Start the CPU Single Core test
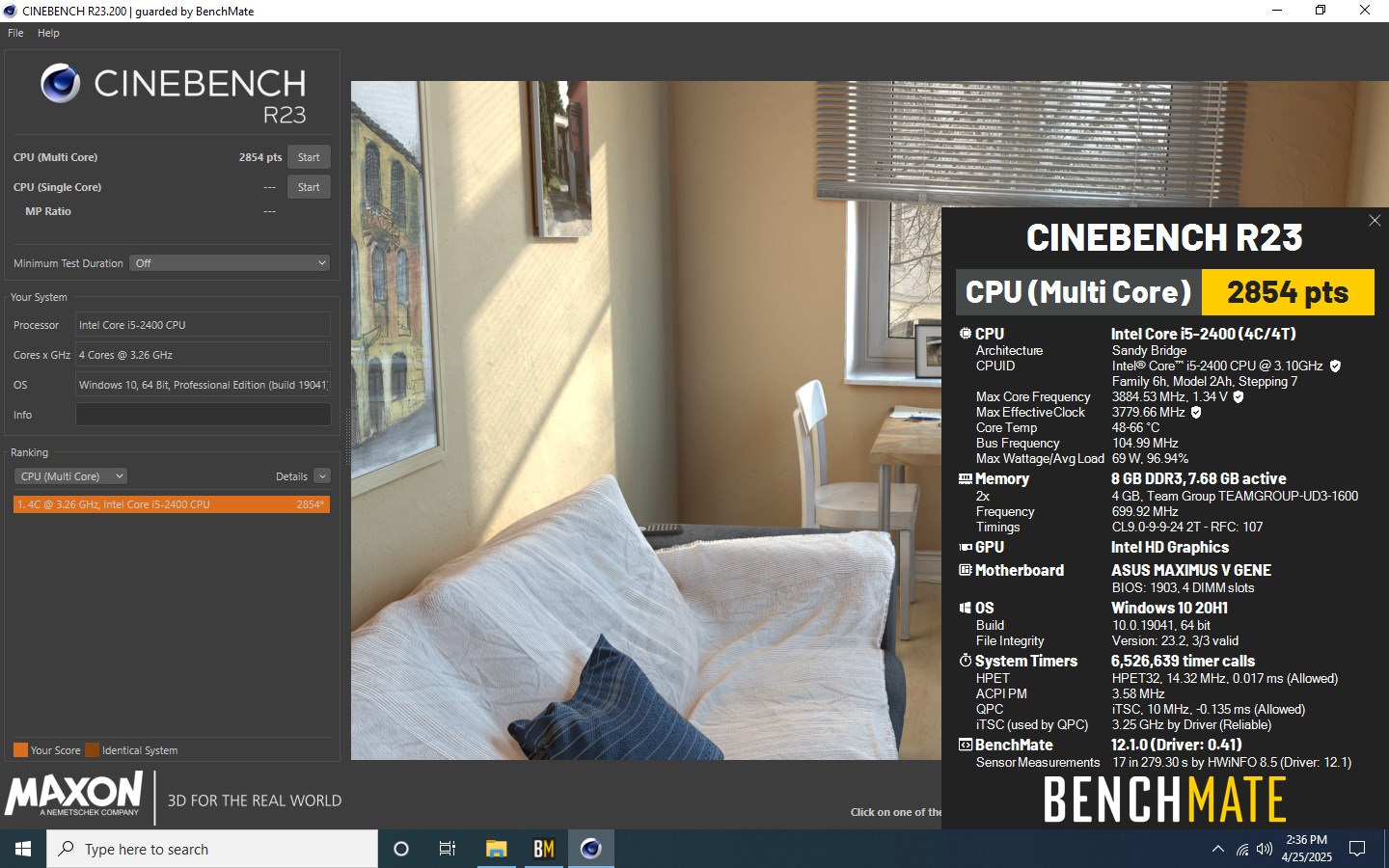Viewport: 1389px width, 868px height. [309, 187]
